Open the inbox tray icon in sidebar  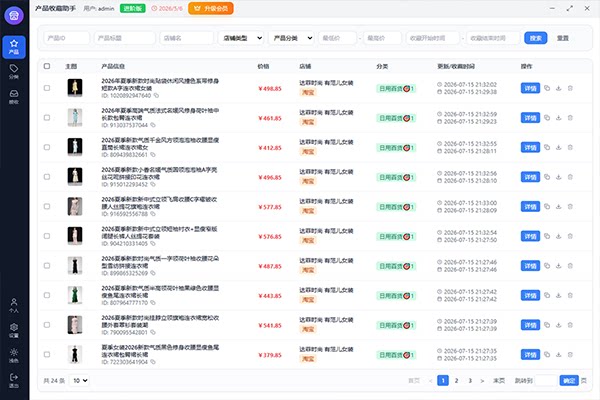pyautogui.click(x=14, y=96)
